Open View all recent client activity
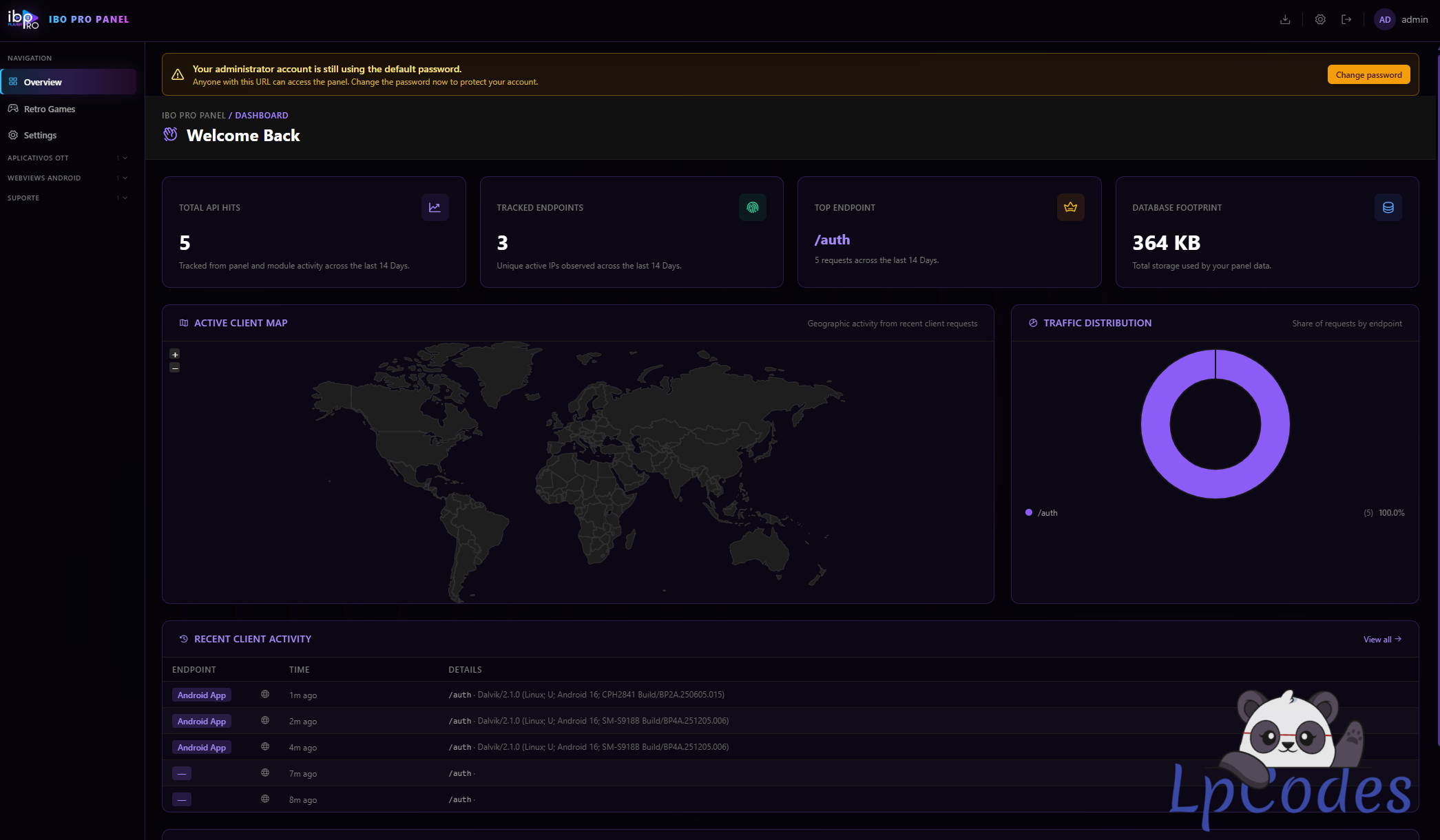 coord(1382,639)
